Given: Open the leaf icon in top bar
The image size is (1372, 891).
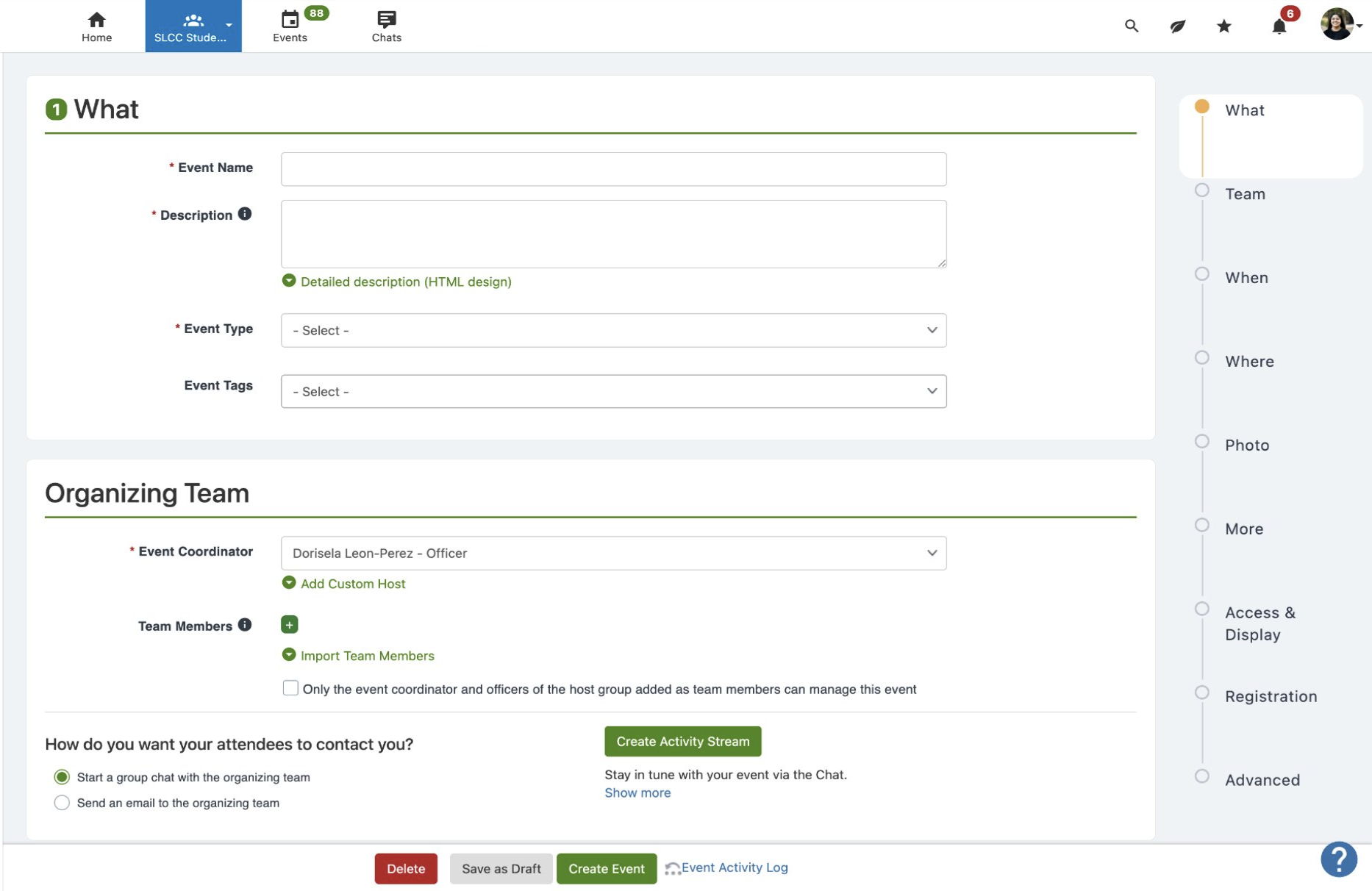Looking at the screenshot, I should [x=1177, y=26].
